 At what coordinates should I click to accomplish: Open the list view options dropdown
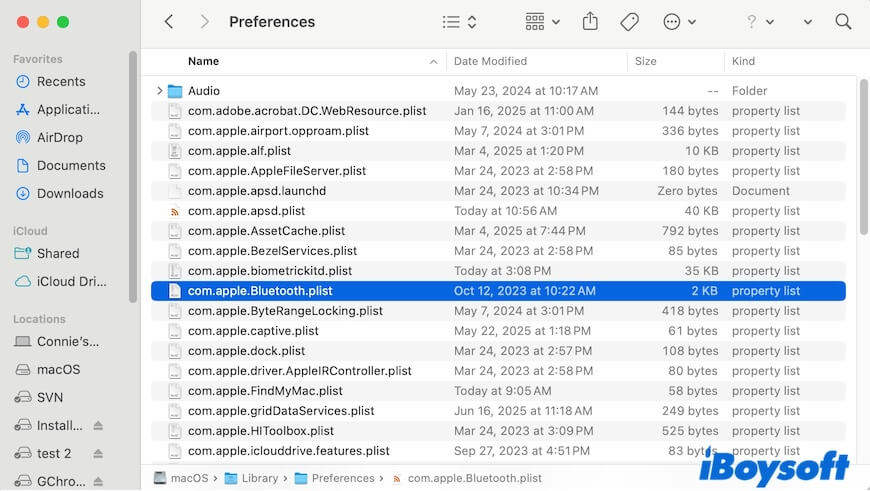coord(460,21)
